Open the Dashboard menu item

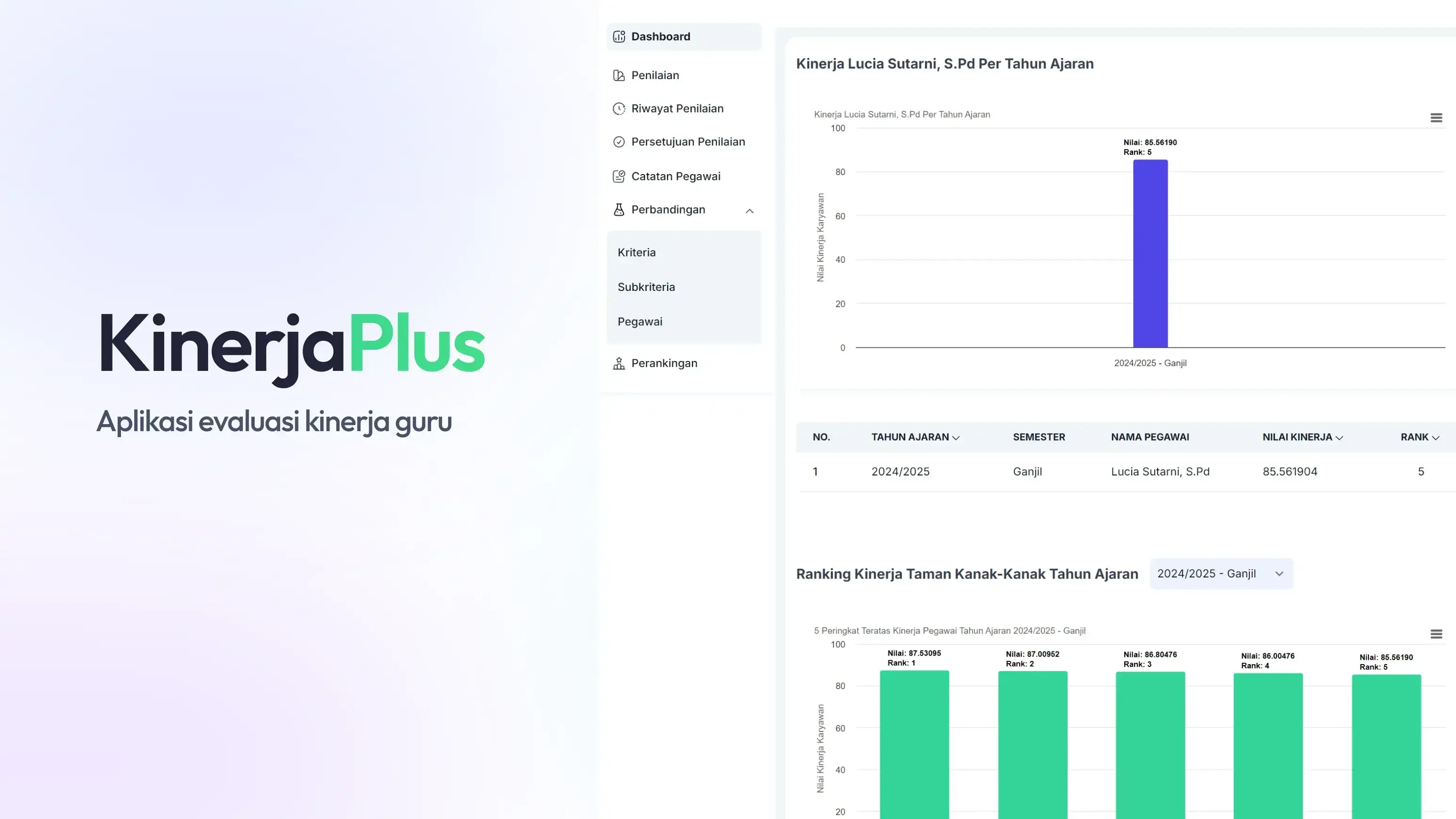point(684,37)
